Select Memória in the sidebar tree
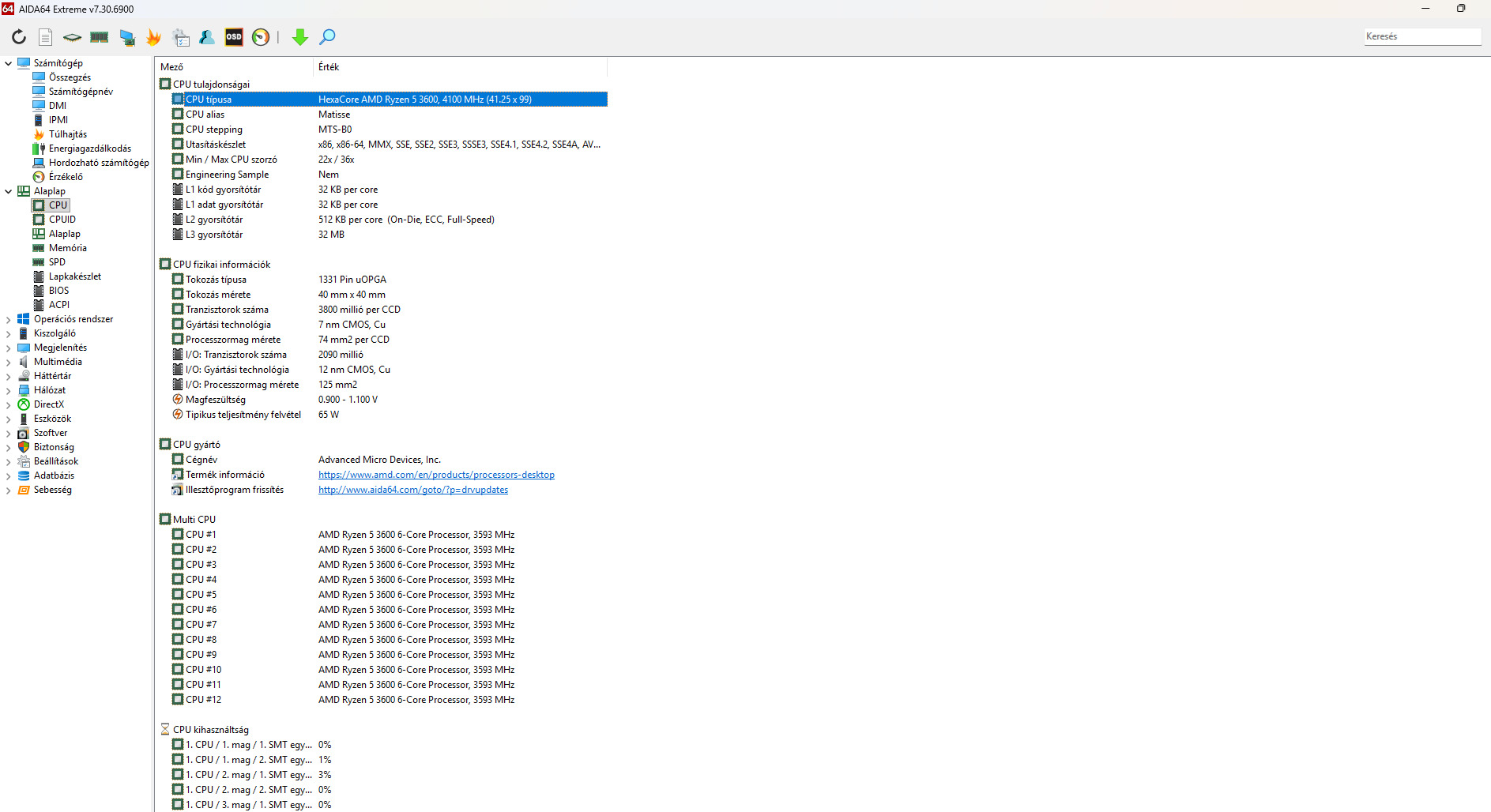The width and height of the screenshot is (1491, 812). 68,248
